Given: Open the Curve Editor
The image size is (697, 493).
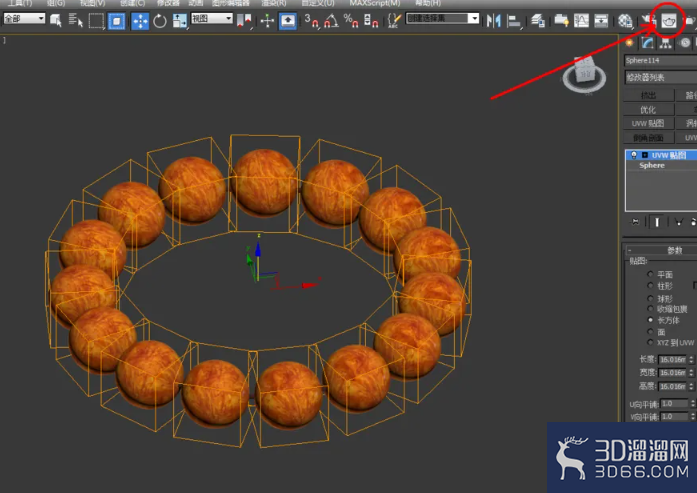Looking at the screenshot, I should [x=581, y=20].
